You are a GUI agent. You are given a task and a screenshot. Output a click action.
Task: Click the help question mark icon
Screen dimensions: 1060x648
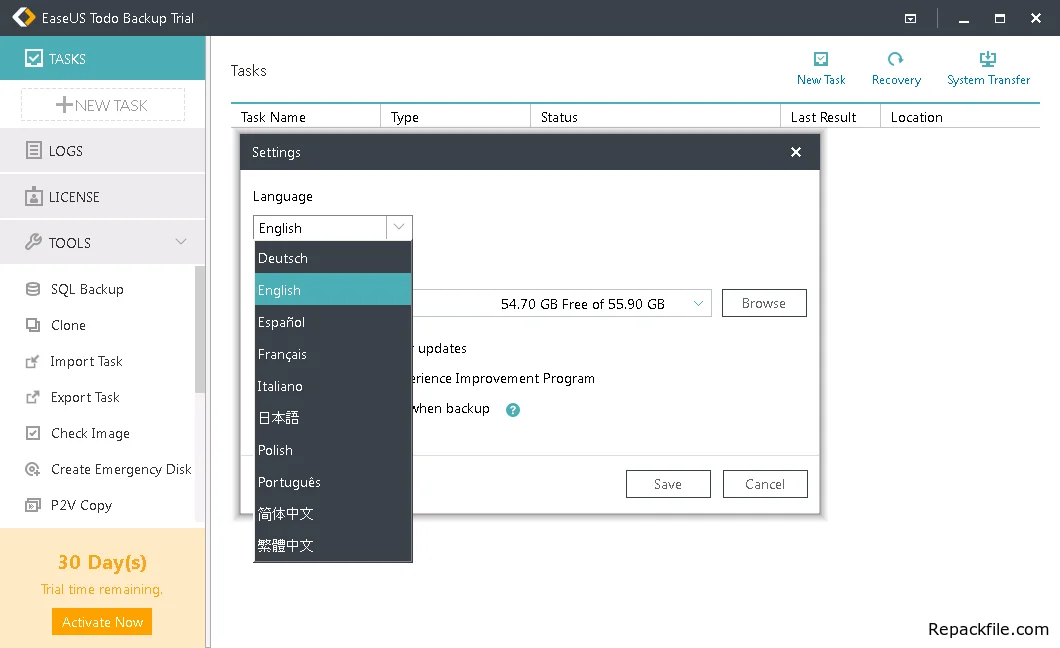pos(513,409)
